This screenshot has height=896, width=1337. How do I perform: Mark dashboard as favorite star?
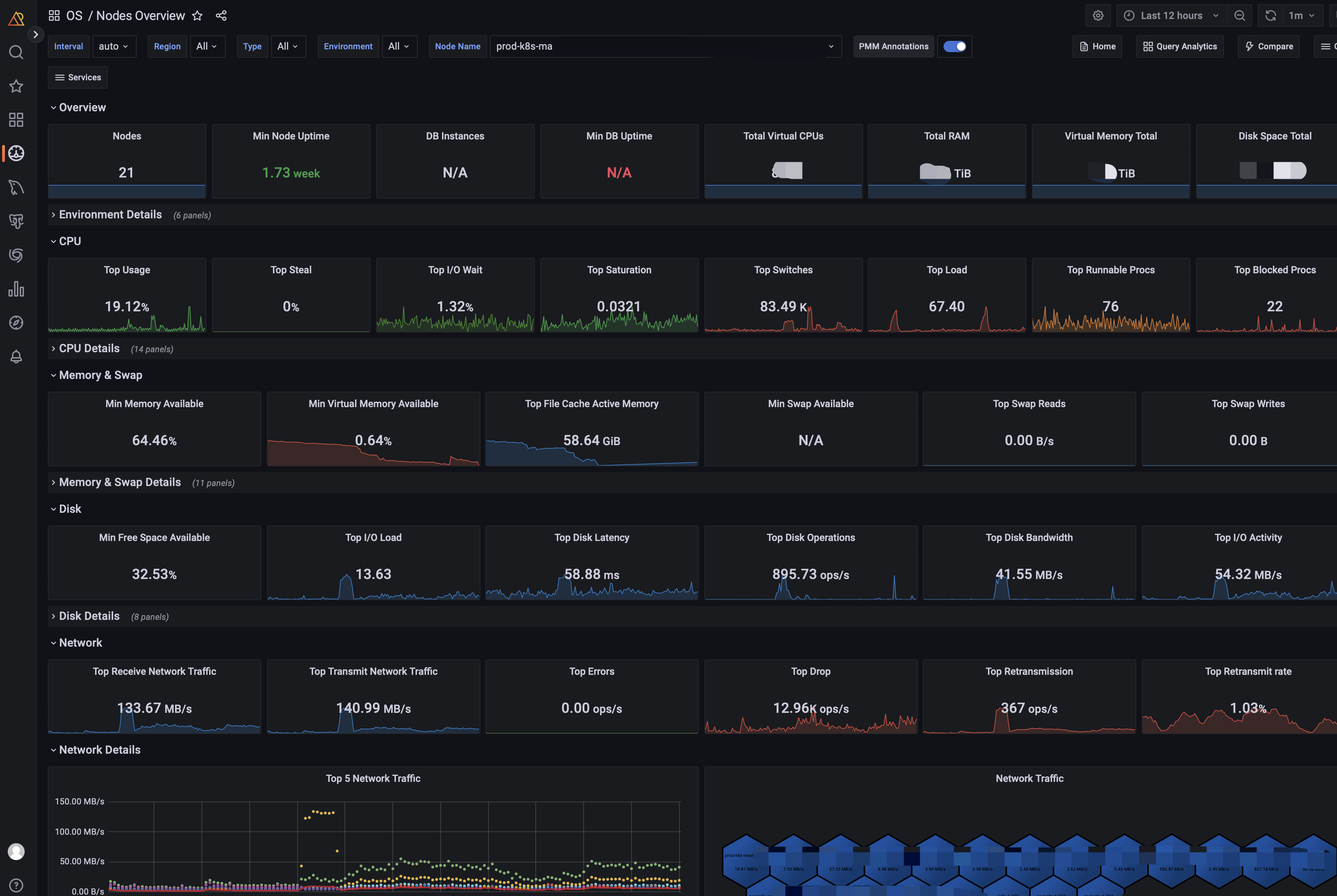tap(197, 16)
